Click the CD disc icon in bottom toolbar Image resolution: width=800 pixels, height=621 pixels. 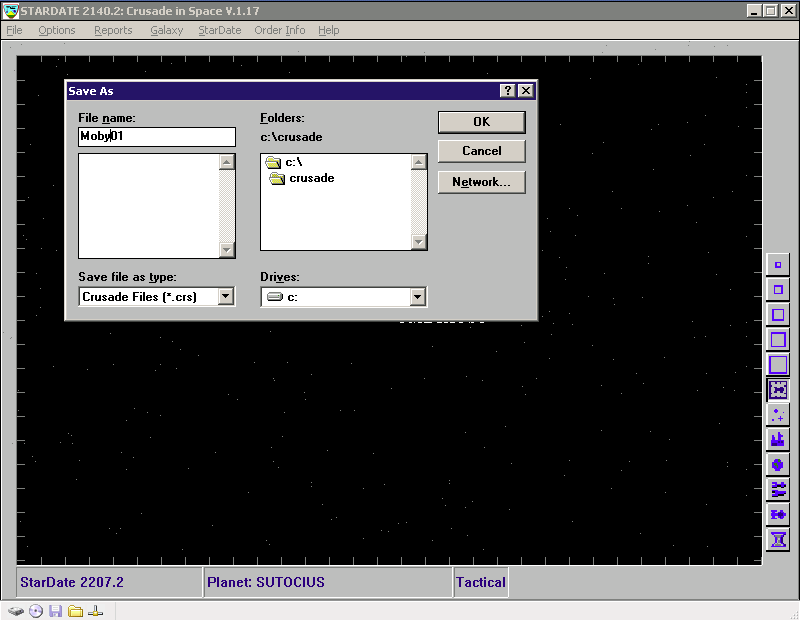pos(36,611)
